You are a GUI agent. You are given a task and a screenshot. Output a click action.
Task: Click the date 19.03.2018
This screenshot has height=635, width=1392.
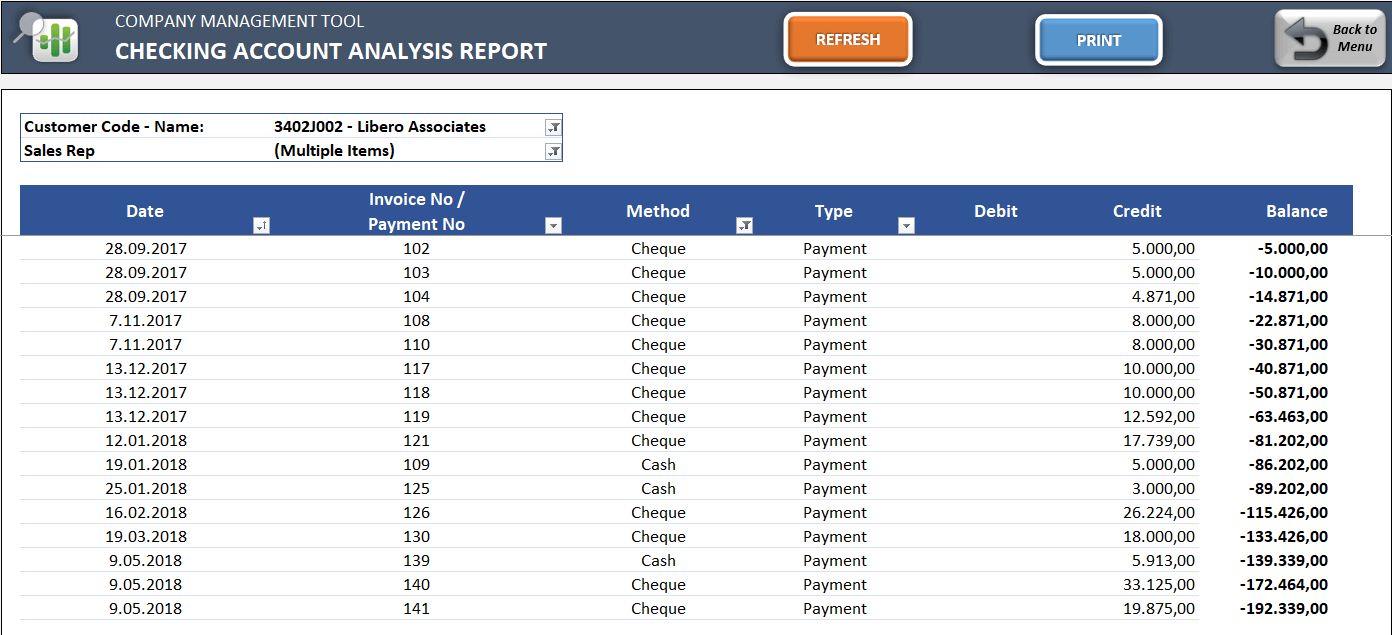pyautogui.click(x=146, y=537)
